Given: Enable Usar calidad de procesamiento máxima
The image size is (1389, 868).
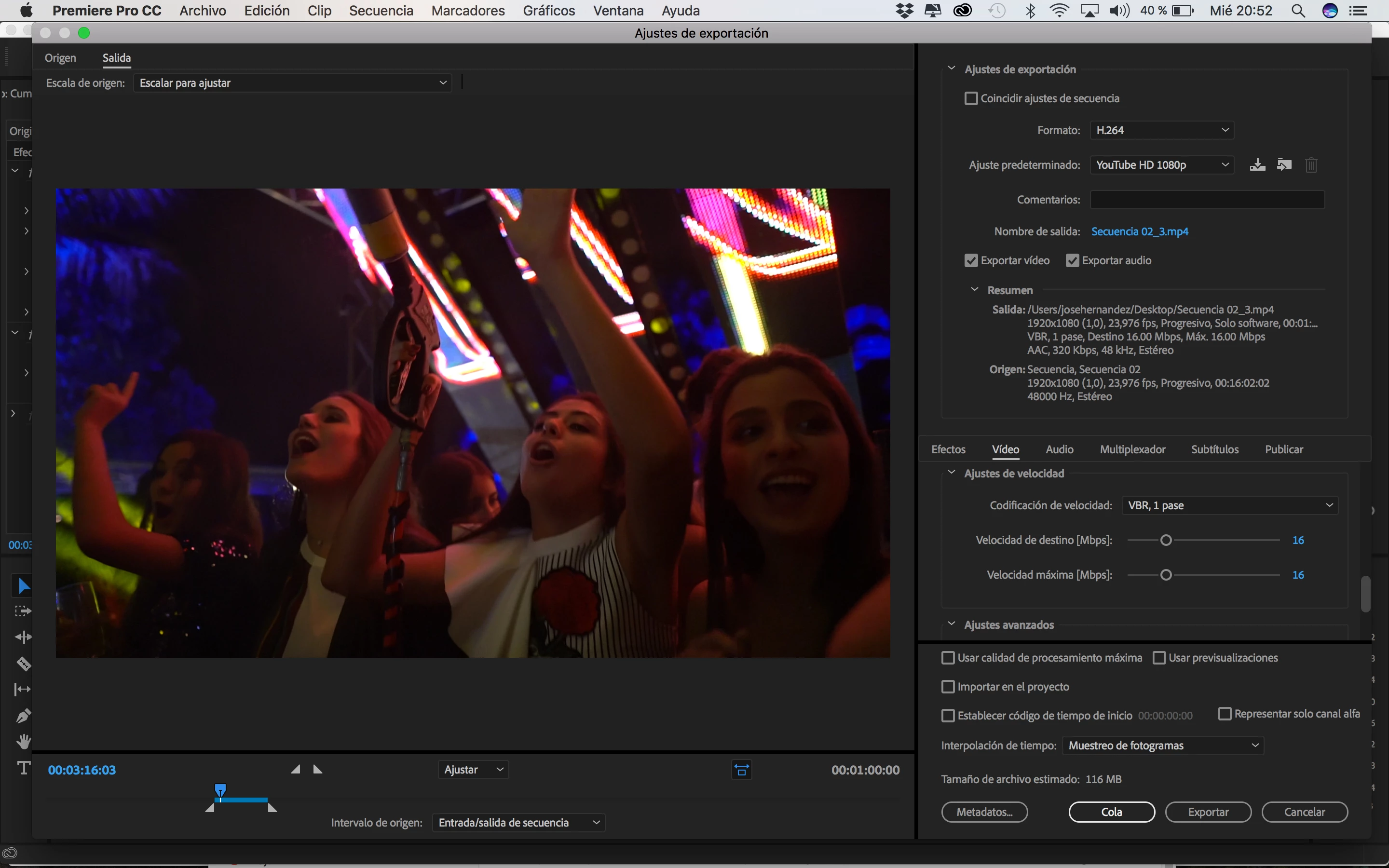Looking at the screenshot, I should pos(948,658).
